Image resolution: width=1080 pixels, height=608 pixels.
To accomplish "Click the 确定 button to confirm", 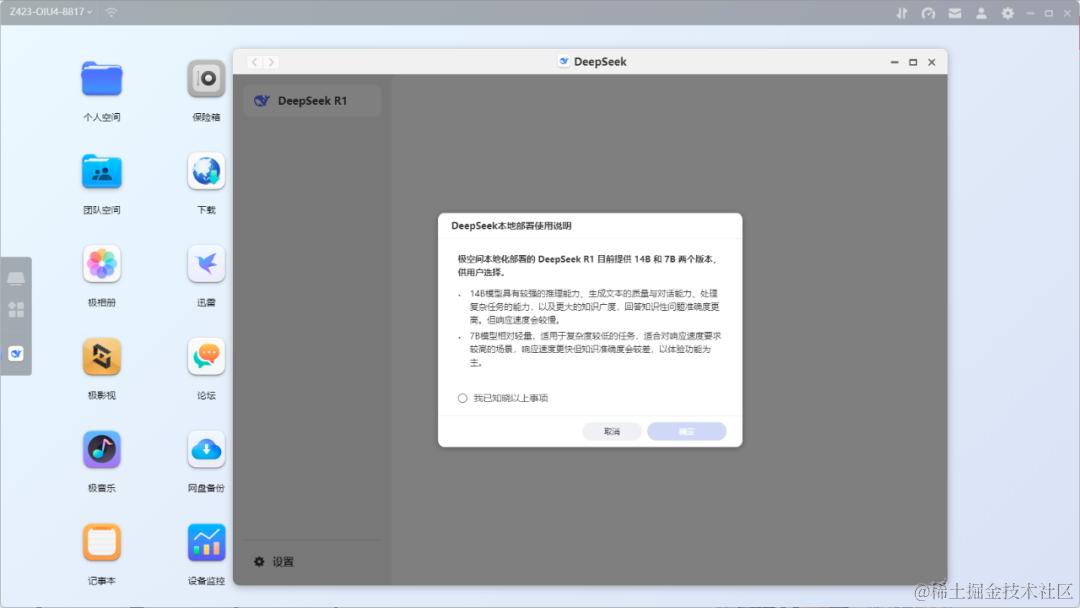I will (687, 431).
